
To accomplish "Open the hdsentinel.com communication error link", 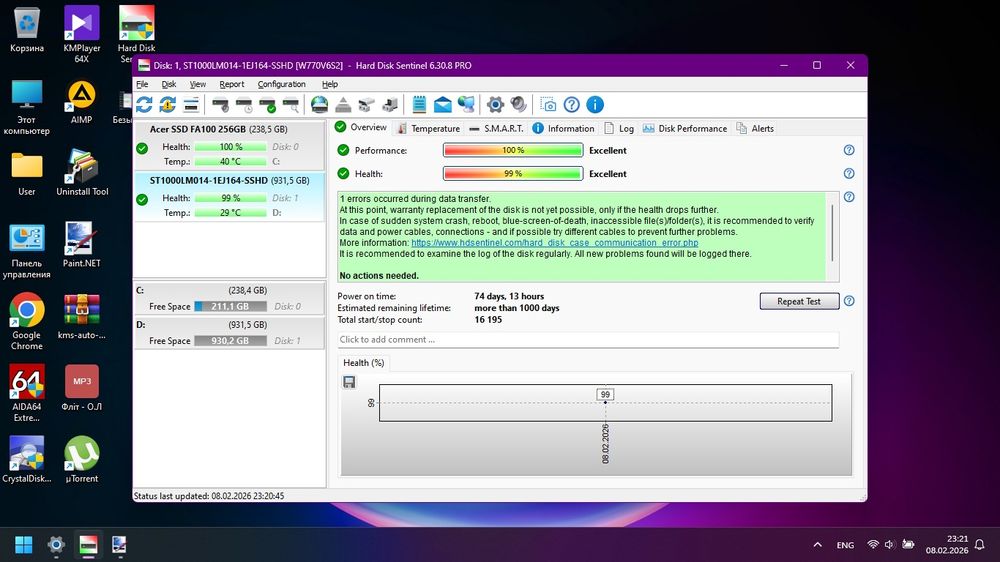I will click(x=554, y=243).
